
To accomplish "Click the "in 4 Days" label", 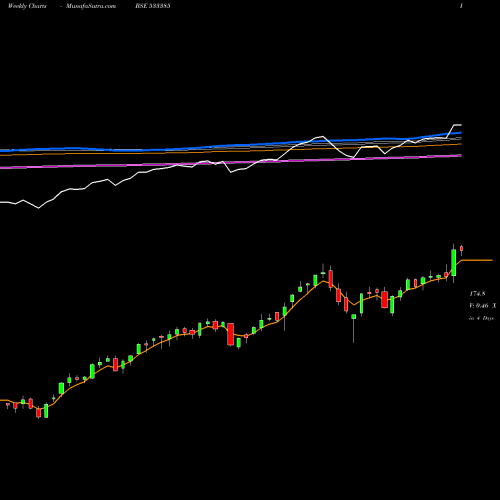I will [x=481, y=318].
